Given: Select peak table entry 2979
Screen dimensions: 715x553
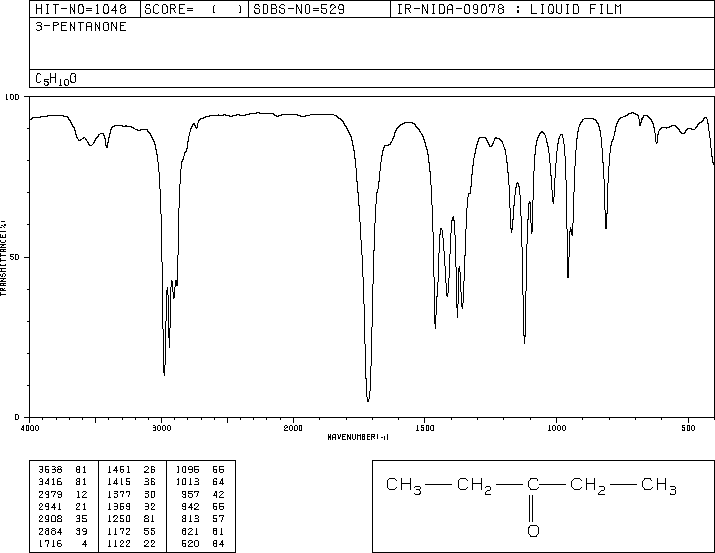Looking at the screenshot, I should click(x=50, y=494).
